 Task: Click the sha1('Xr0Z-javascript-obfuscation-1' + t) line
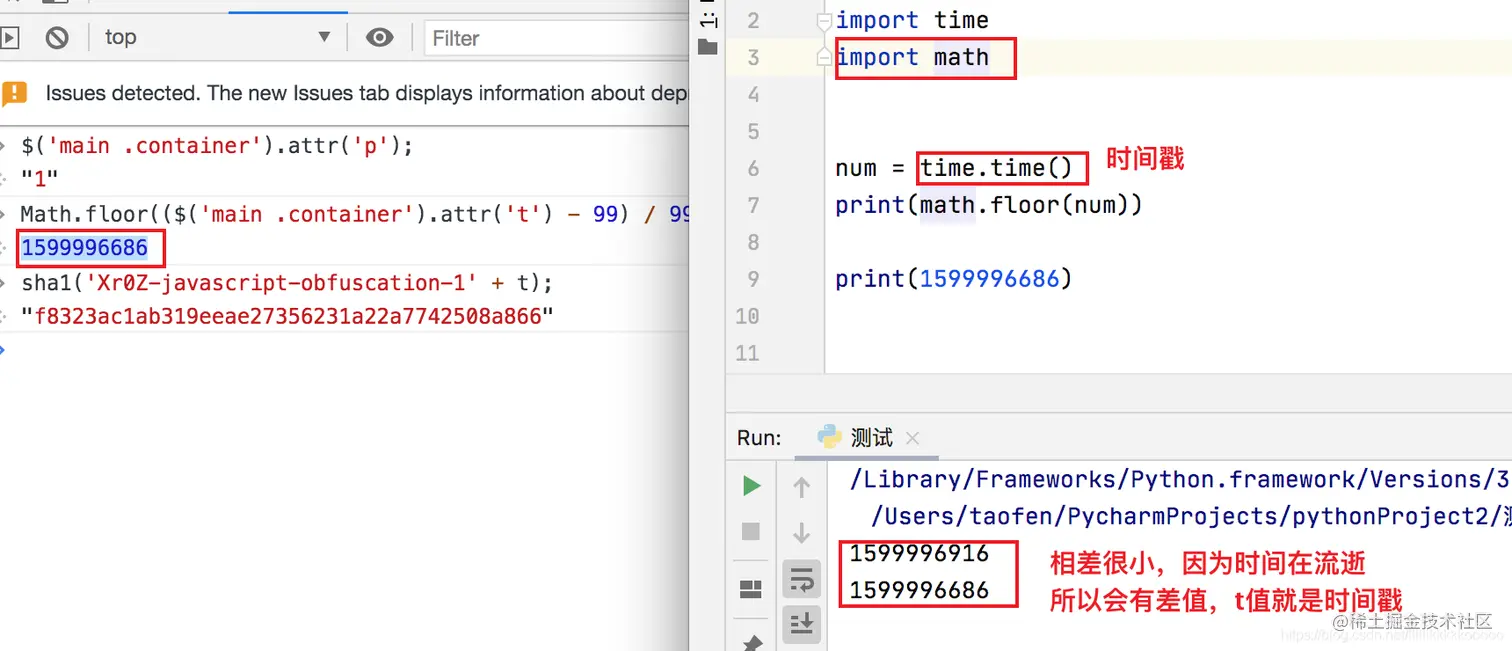click(287, 283)
